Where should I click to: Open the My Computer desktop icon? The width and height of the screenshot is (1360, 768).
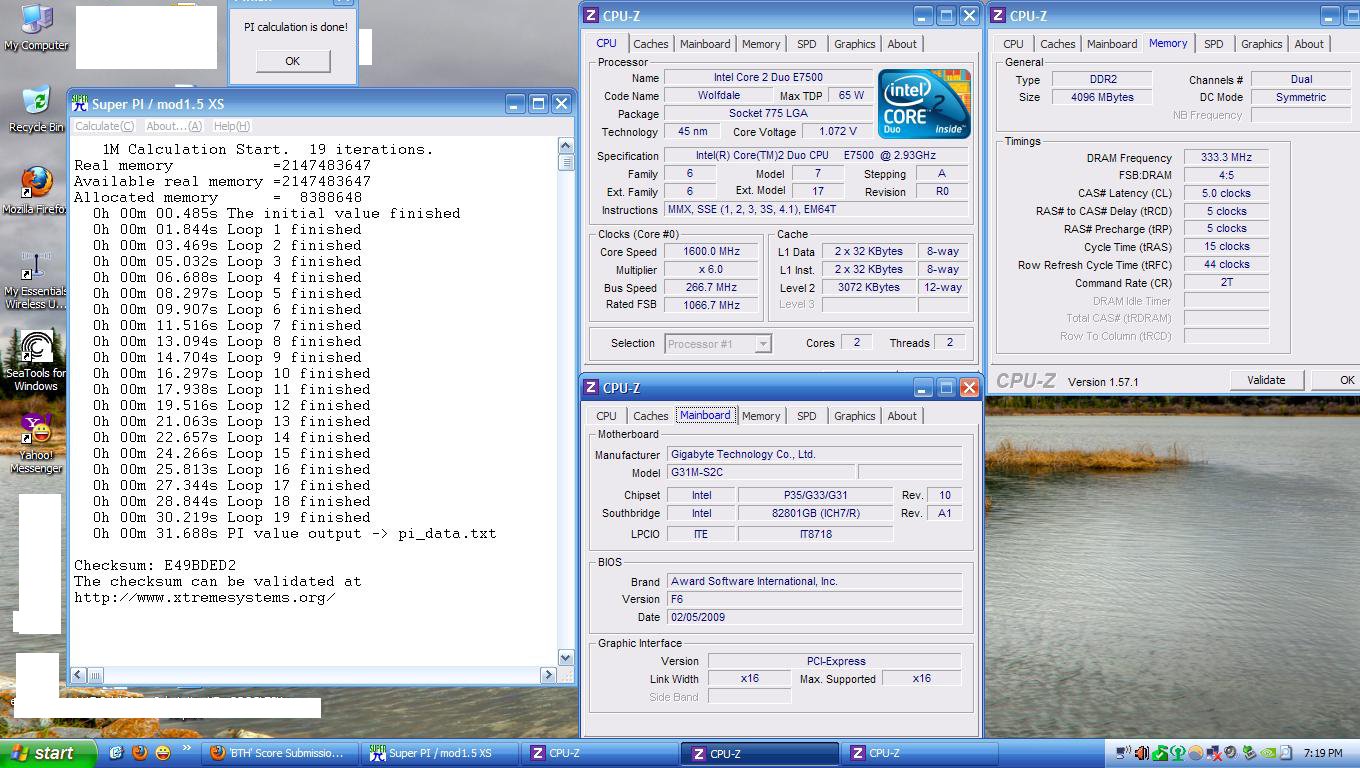(x=36, y=28)
